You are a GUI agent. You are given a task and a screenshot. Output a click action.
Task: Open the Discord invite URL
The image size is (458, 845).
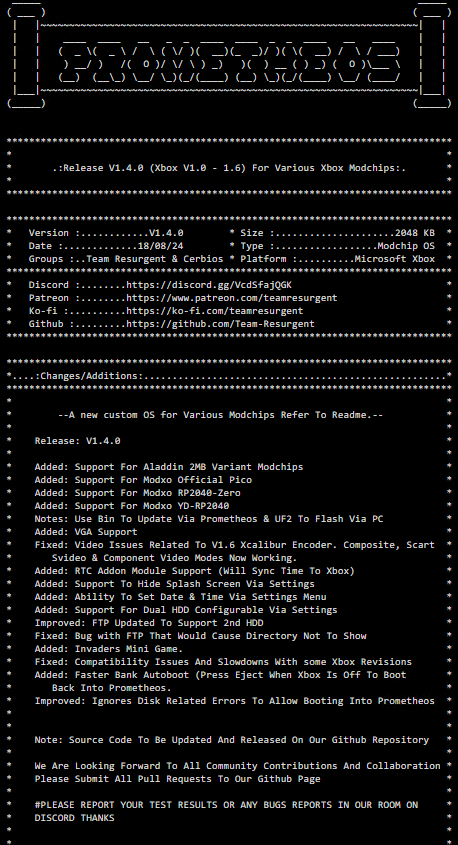click(x=209, y=285)
